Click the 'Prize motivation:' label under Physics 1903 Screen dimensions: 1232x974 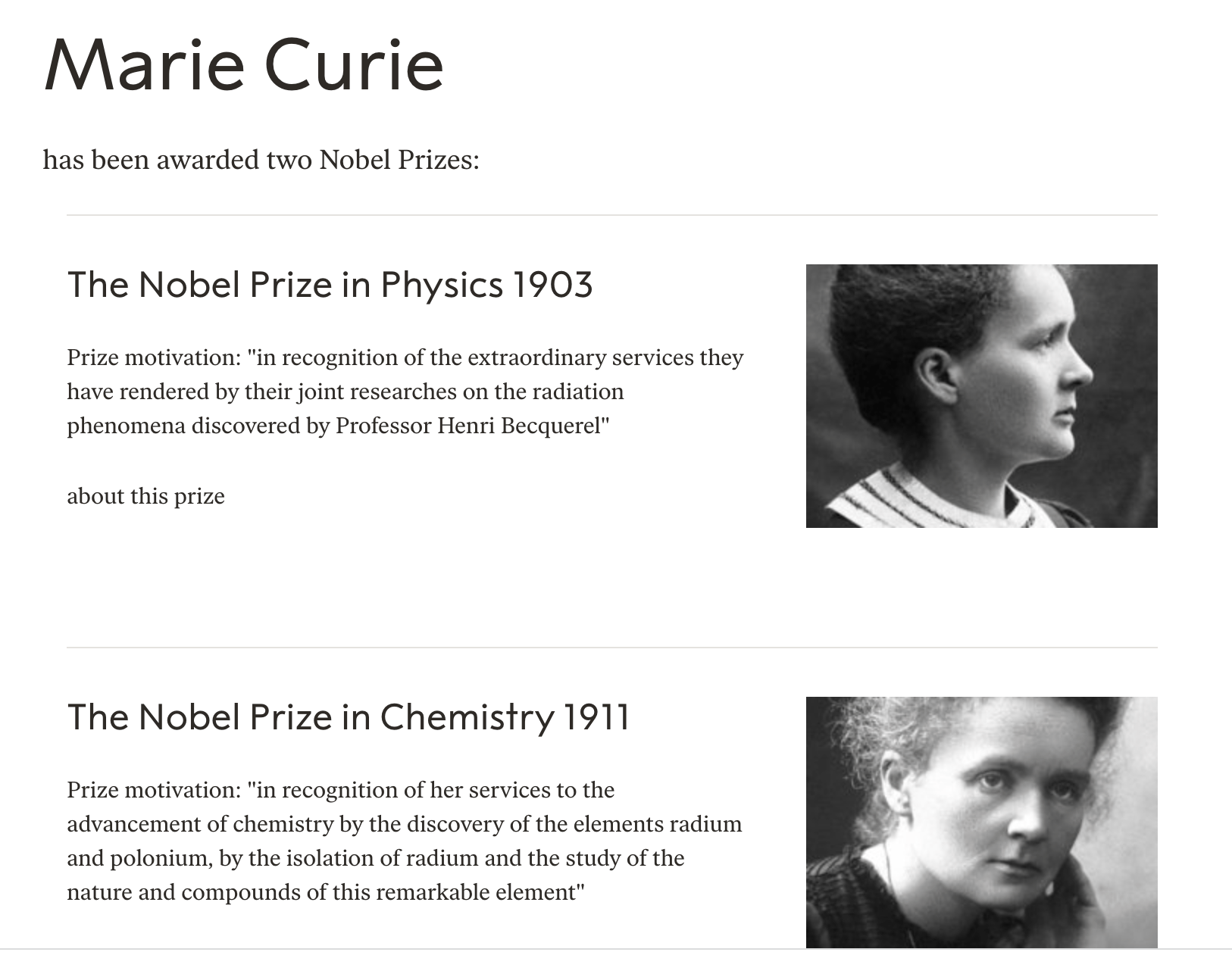tap(153, 357)
